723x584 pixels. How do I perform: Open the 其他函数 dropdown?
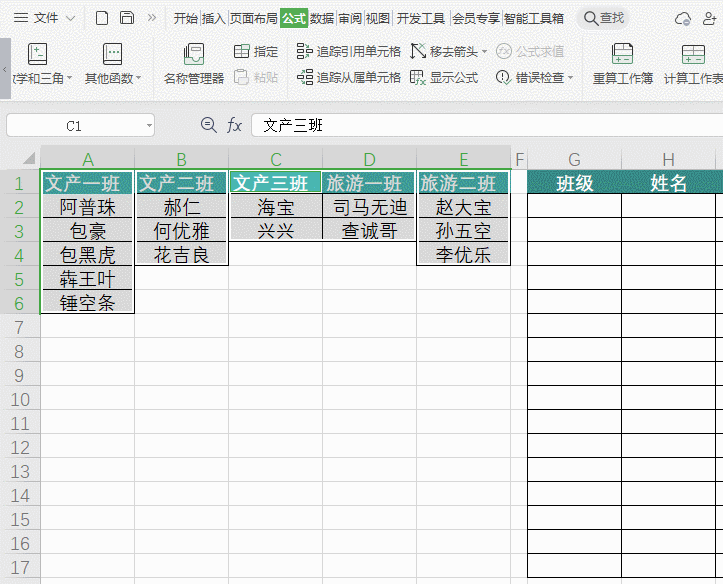coord(113,64)
